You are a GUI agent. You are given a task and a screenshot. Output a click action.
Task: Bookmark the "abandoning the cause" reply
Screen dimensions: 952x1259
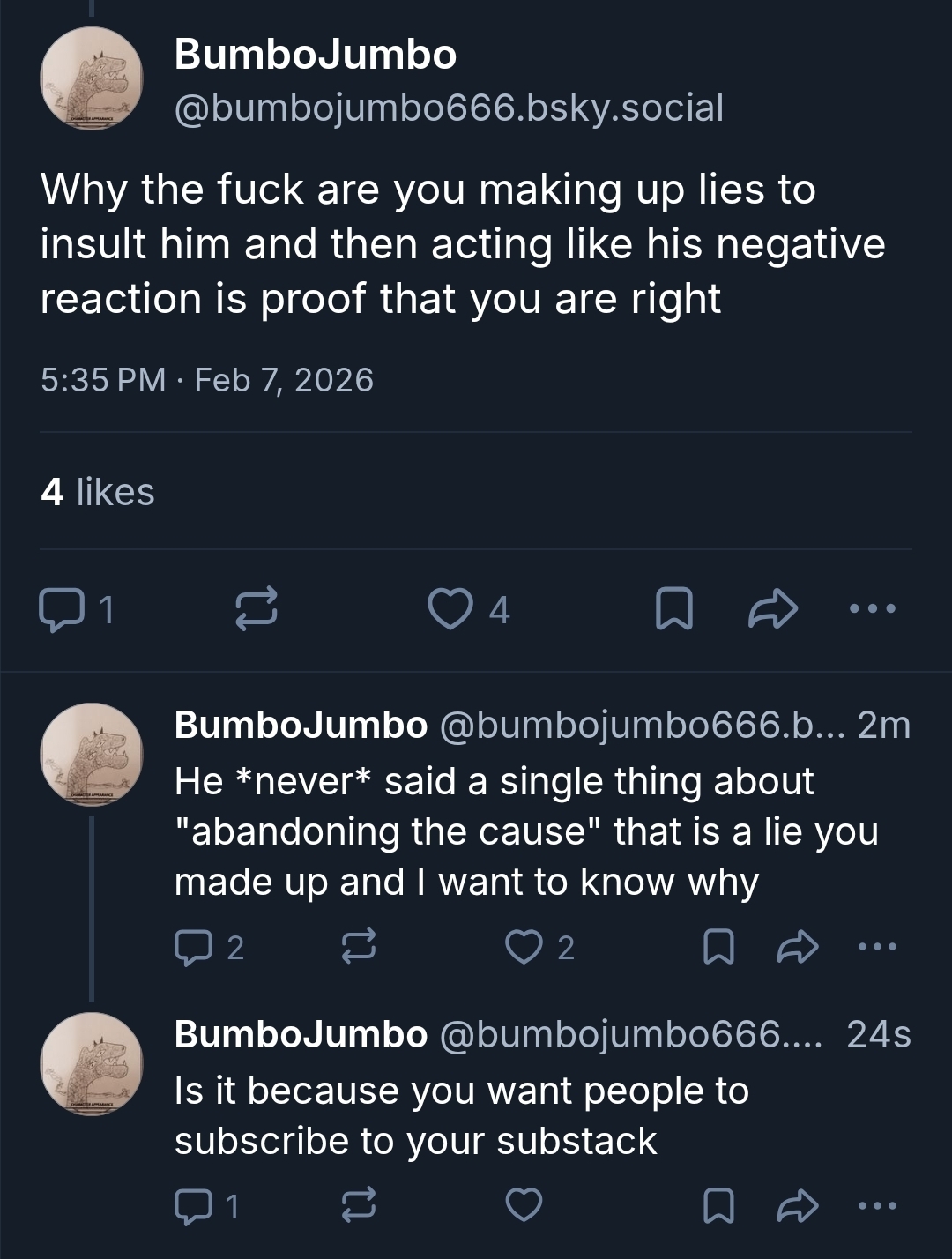(718, 947)
